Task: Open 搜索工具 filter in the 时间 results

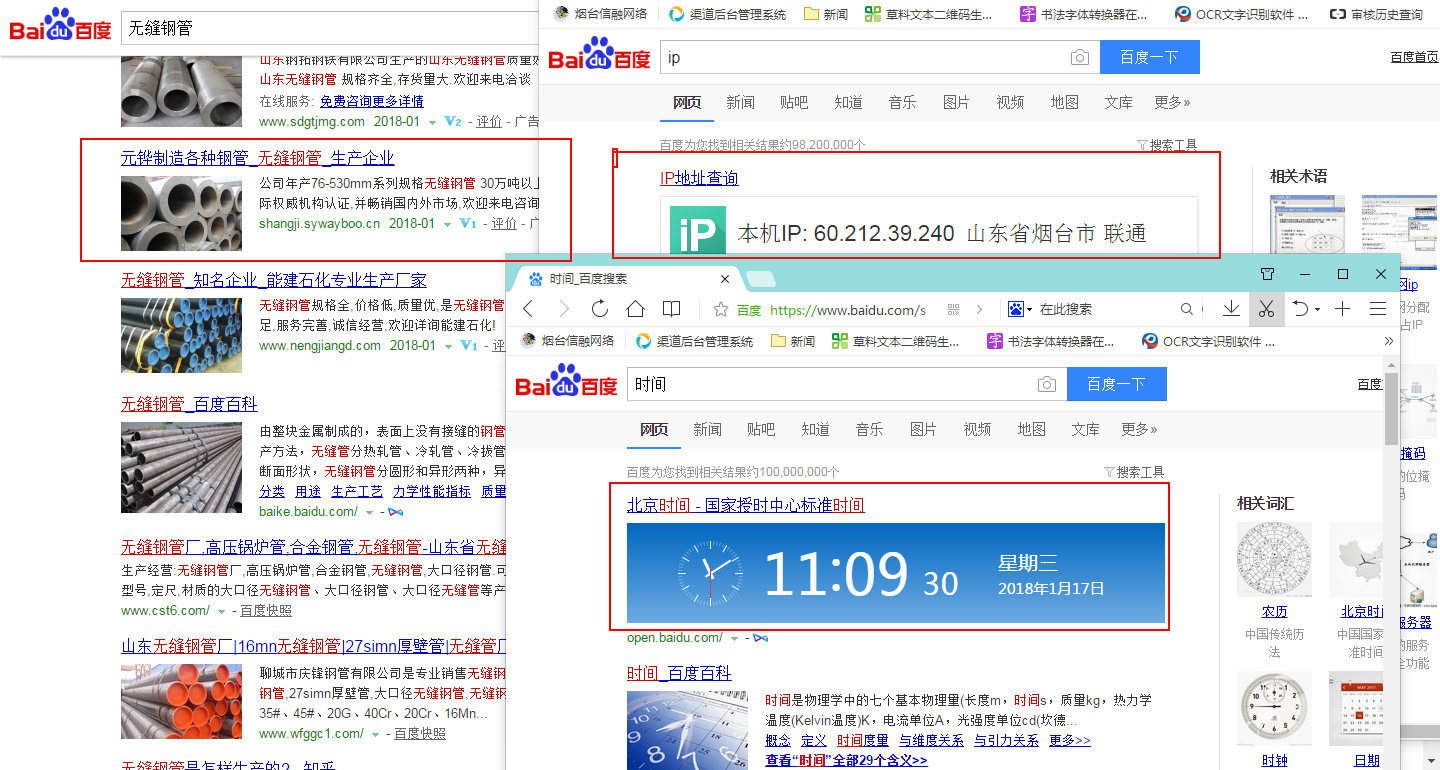Action: 1134,472
